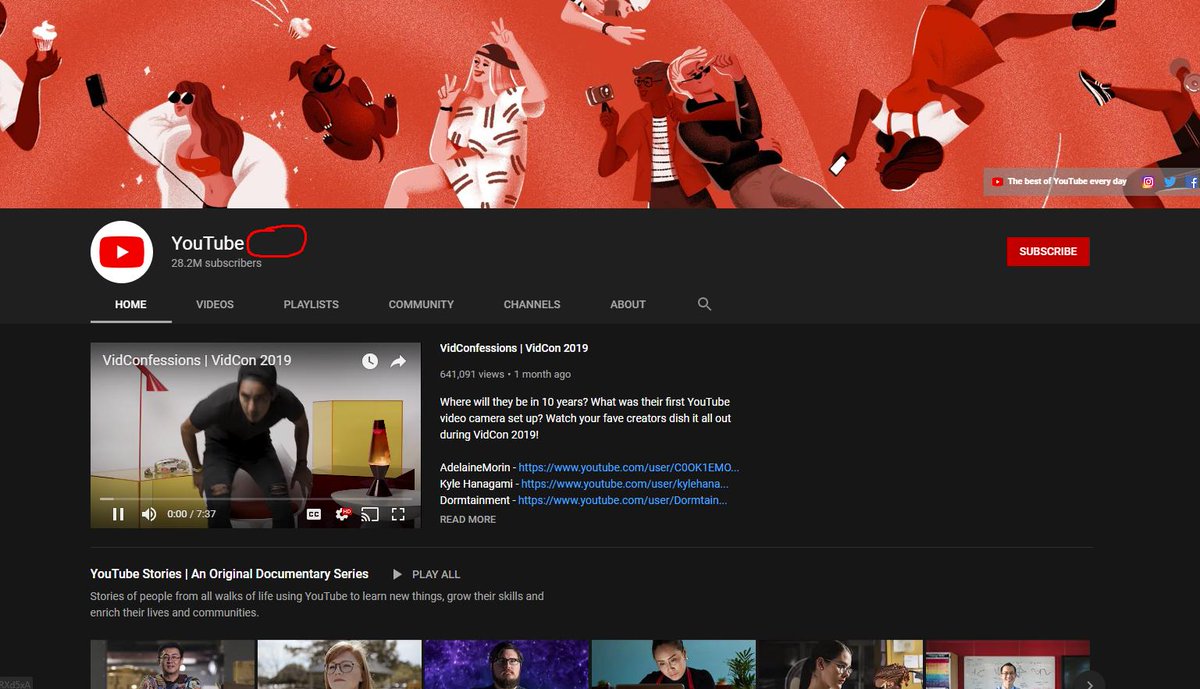This screenshot has height=689, width=1200.
Task: Open the thumbnail with purple galaxy background
Action: [x=506, y=664]
